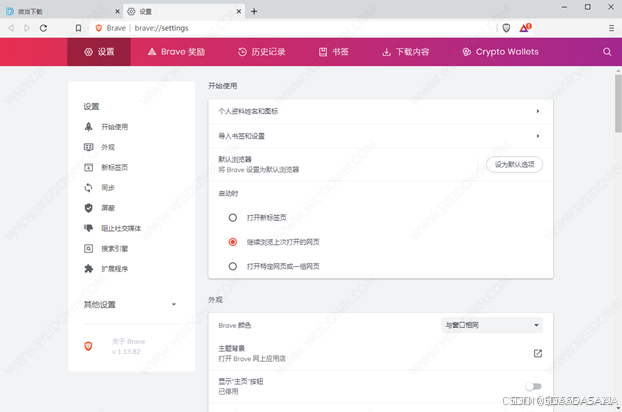622x412 pixels.
Task: Bookmark this page with the bookmark icon
Action: point(79,28)
